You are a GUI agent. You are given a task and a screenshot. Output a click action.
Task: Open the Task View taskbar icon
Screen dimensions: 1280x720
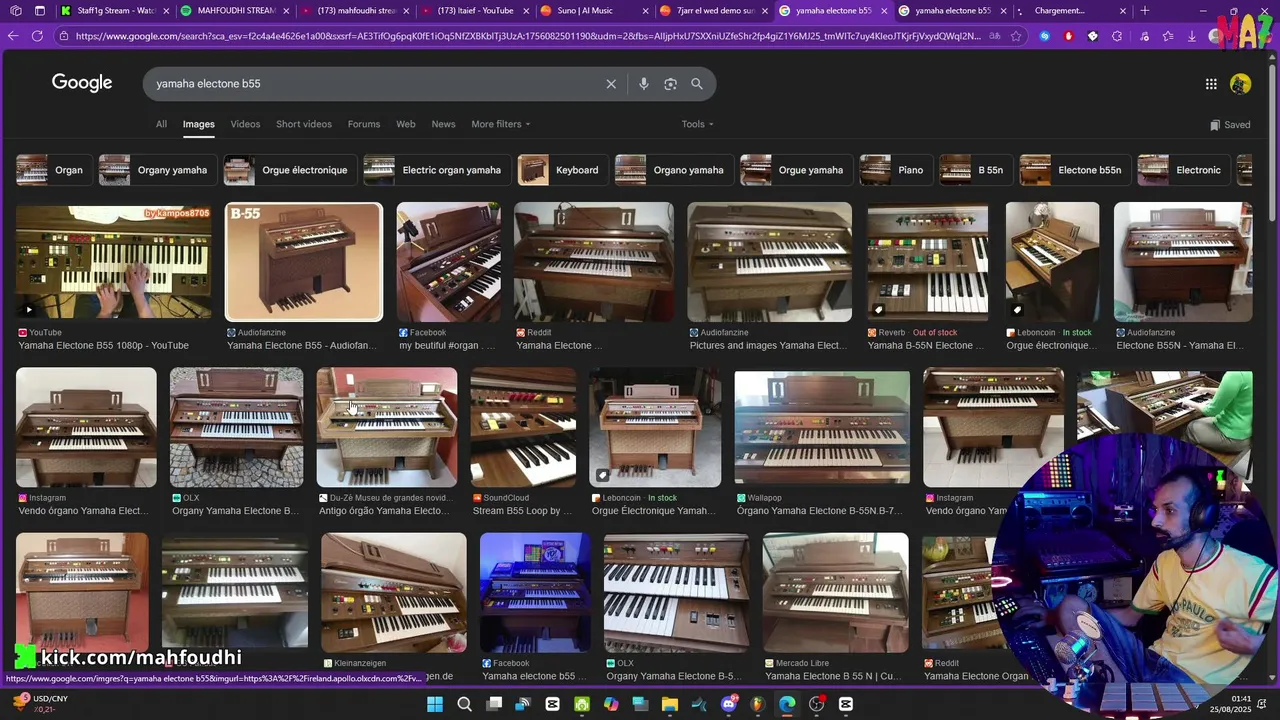(494, 704)
